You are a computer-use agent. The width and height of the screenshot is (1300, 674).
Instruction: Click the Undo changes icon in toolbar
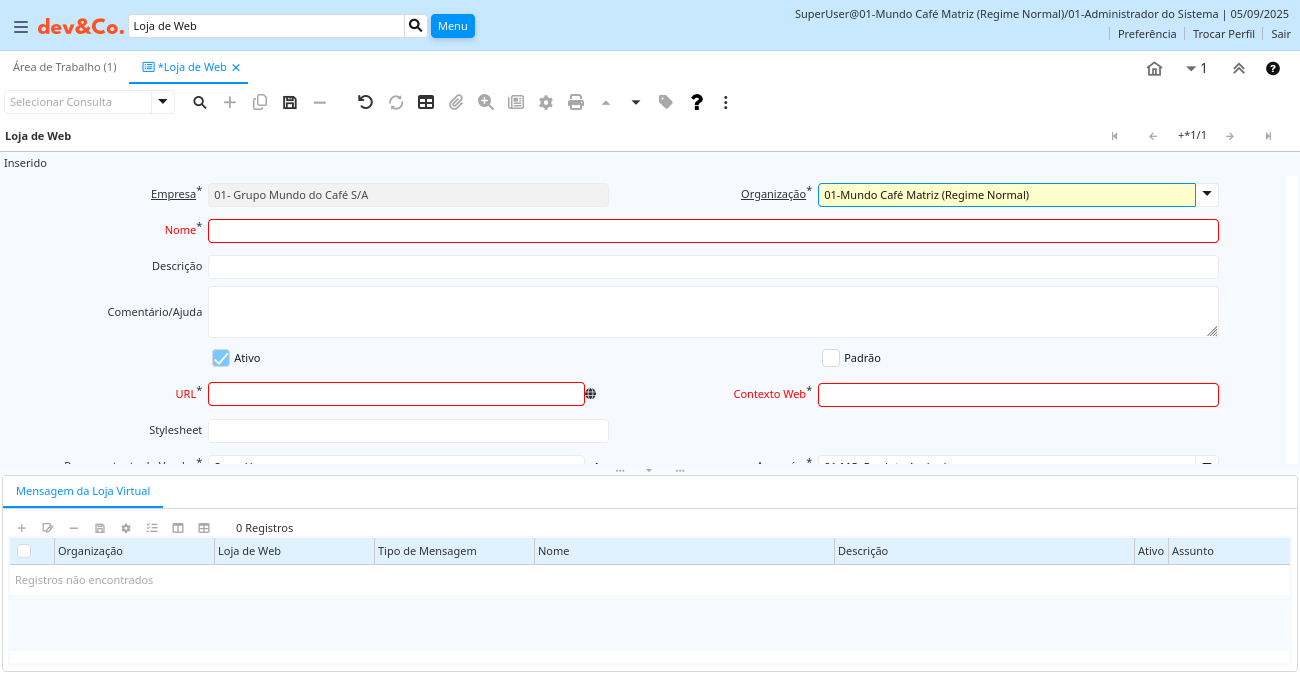click(x=366, y=102)
